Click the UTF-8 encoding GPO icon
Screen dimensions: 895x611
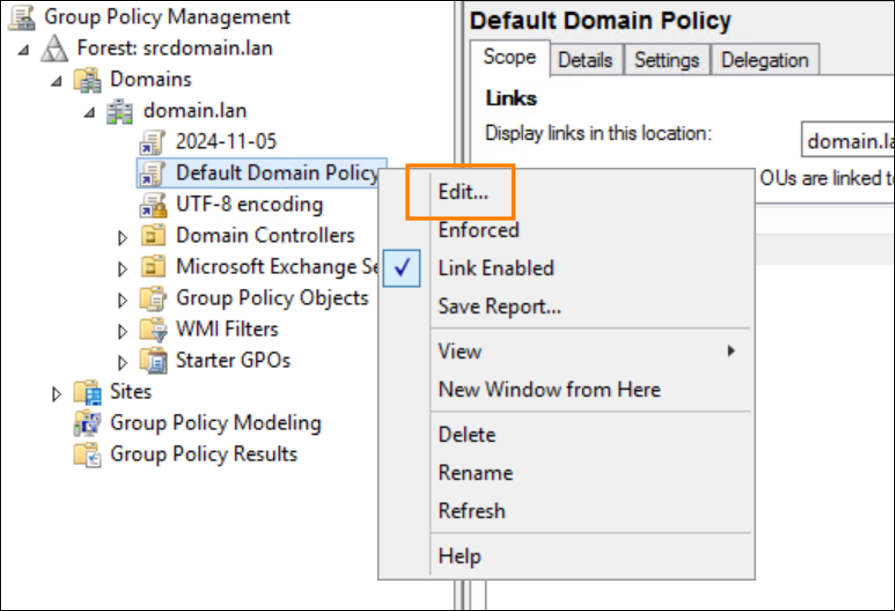click(x=154, y=205)
